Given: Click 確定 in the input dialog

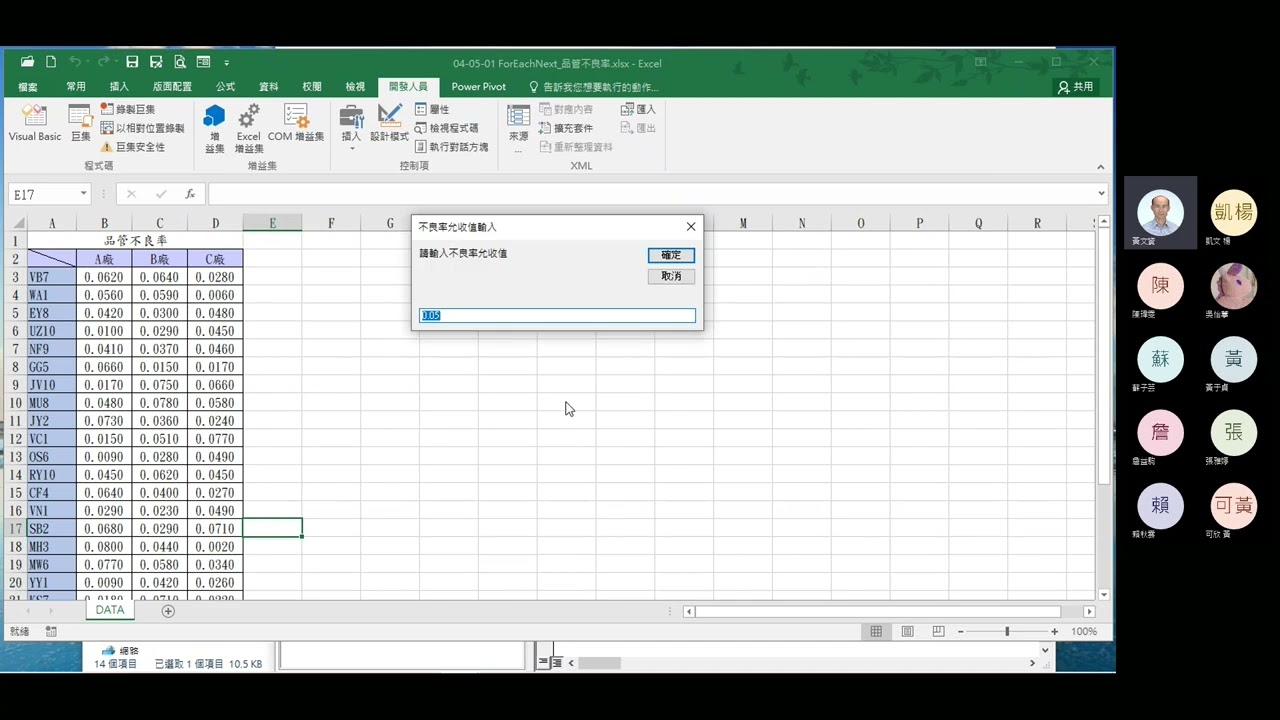Looking at the screenshot, I should pyautogui.click(x=671, y=255).
